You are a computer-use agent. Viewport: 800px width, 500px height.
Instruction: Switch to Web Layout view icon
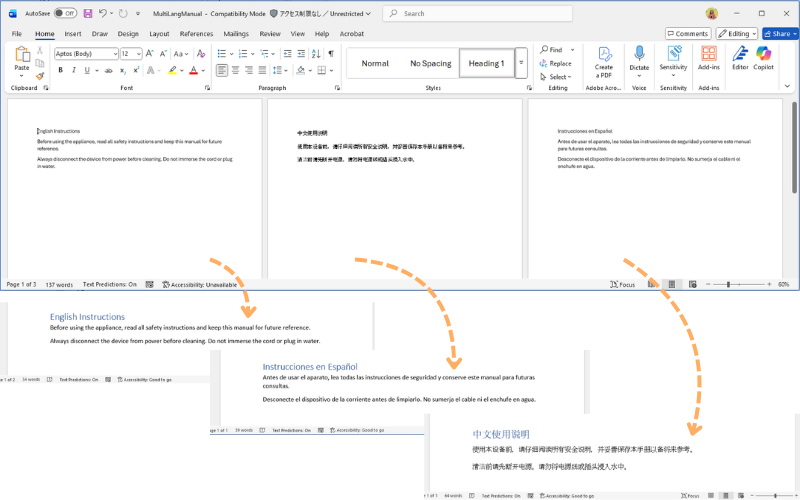[692, 284]
